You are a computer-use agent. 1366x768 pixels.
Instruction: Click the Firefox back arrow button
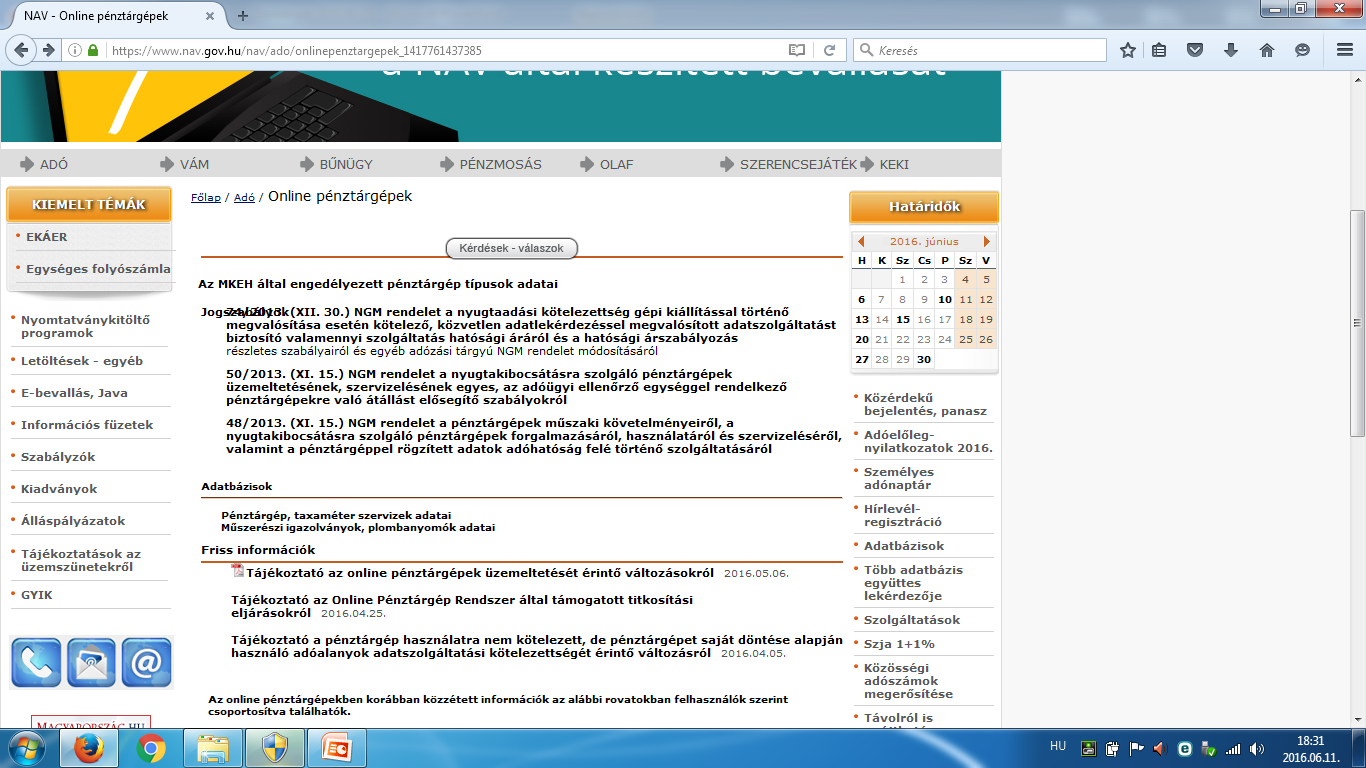pyautogui.click(x=20, y=50)
